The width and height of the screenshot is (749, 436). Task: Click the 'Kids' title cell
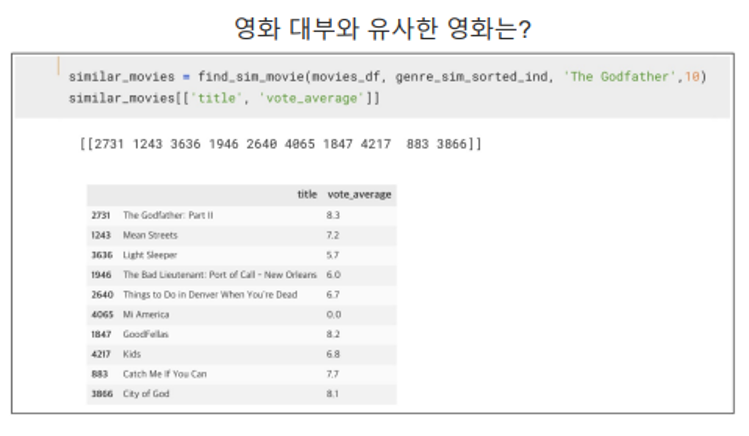tap(132, 354)
